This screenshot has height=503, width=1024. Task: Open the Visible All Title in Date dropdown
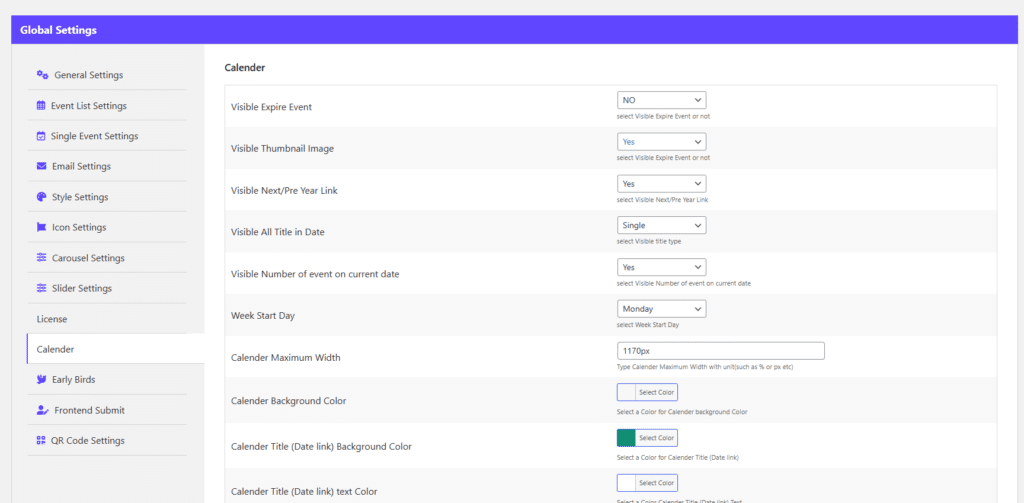click(x=661, y=225)
